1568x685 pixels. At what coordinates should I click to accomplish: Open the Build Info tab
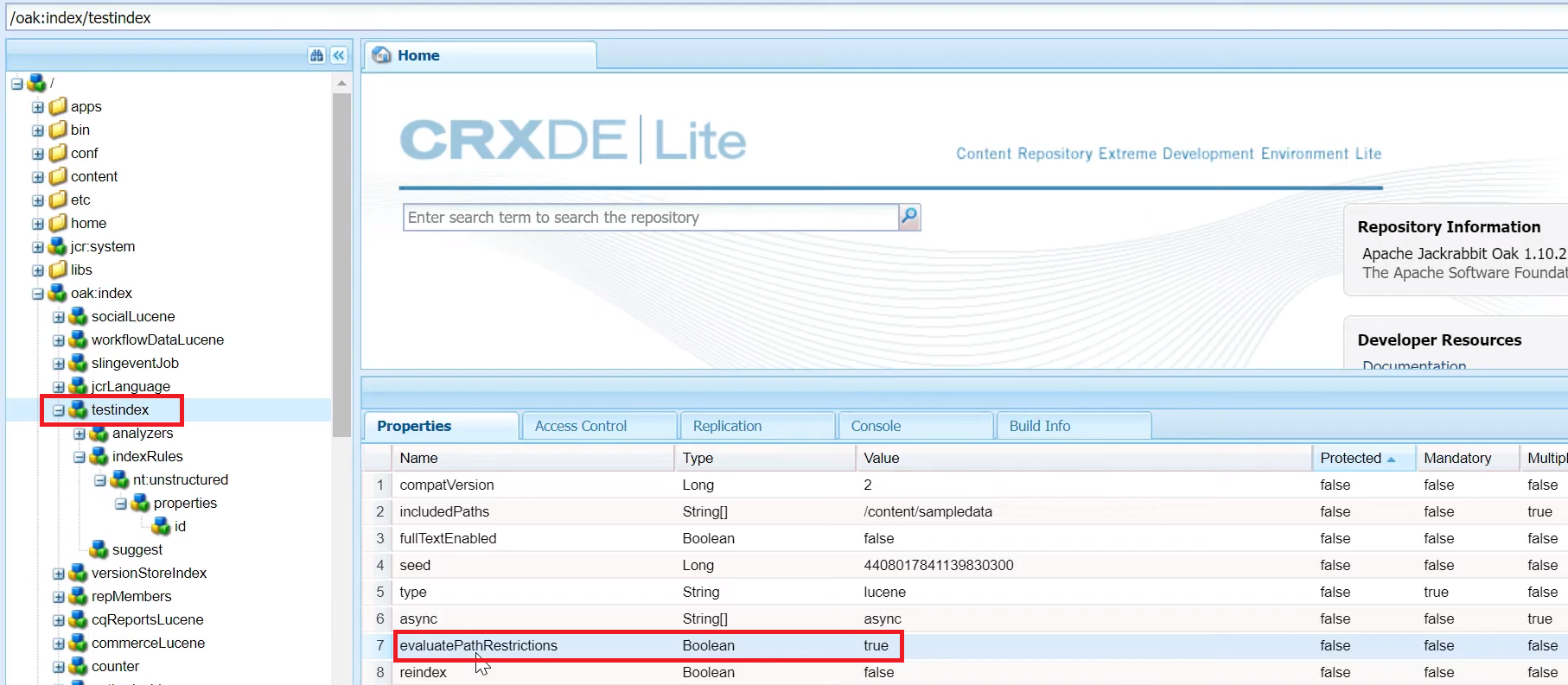click(x=1074, y=426)
